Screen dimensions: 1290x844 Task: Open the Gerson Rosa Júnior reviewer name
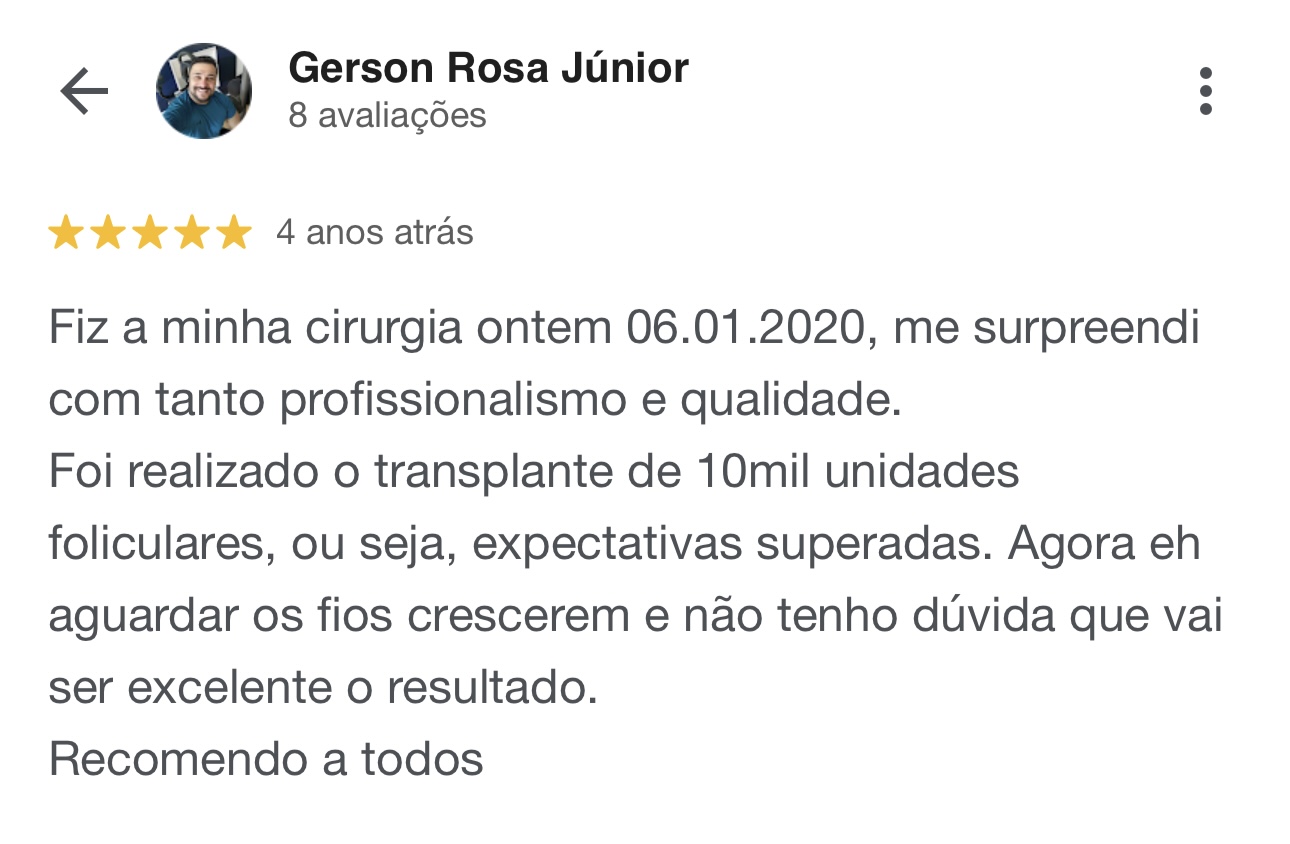coord(488,68)
